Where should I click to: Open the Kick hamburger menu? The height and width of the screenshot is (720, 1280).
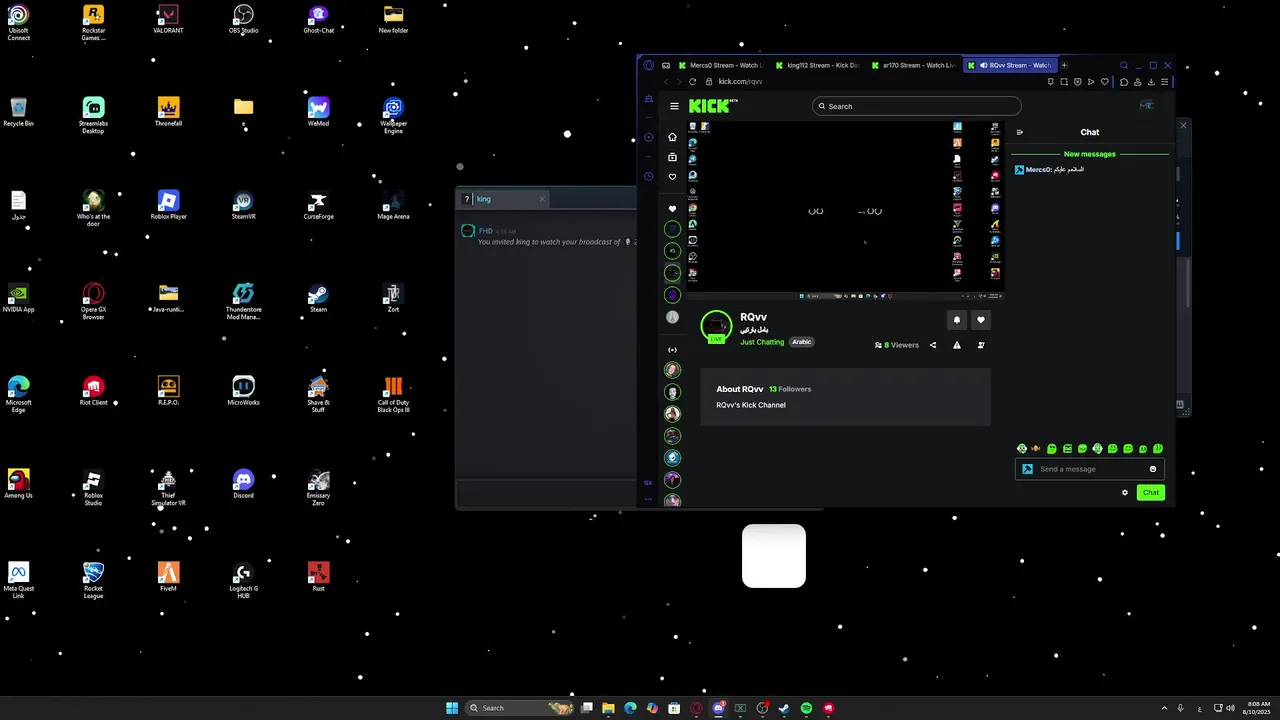point(674,106)
